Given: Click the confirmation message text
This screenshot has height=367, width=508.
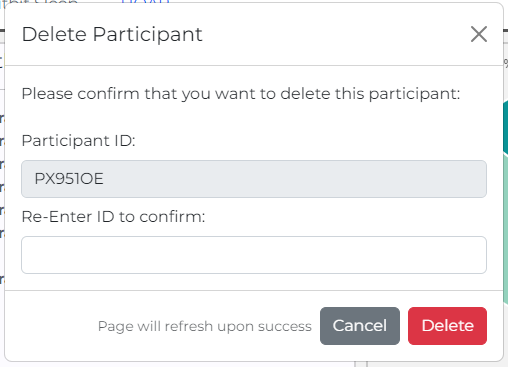Looking at the screenshot, I should (x=241, y=94).
